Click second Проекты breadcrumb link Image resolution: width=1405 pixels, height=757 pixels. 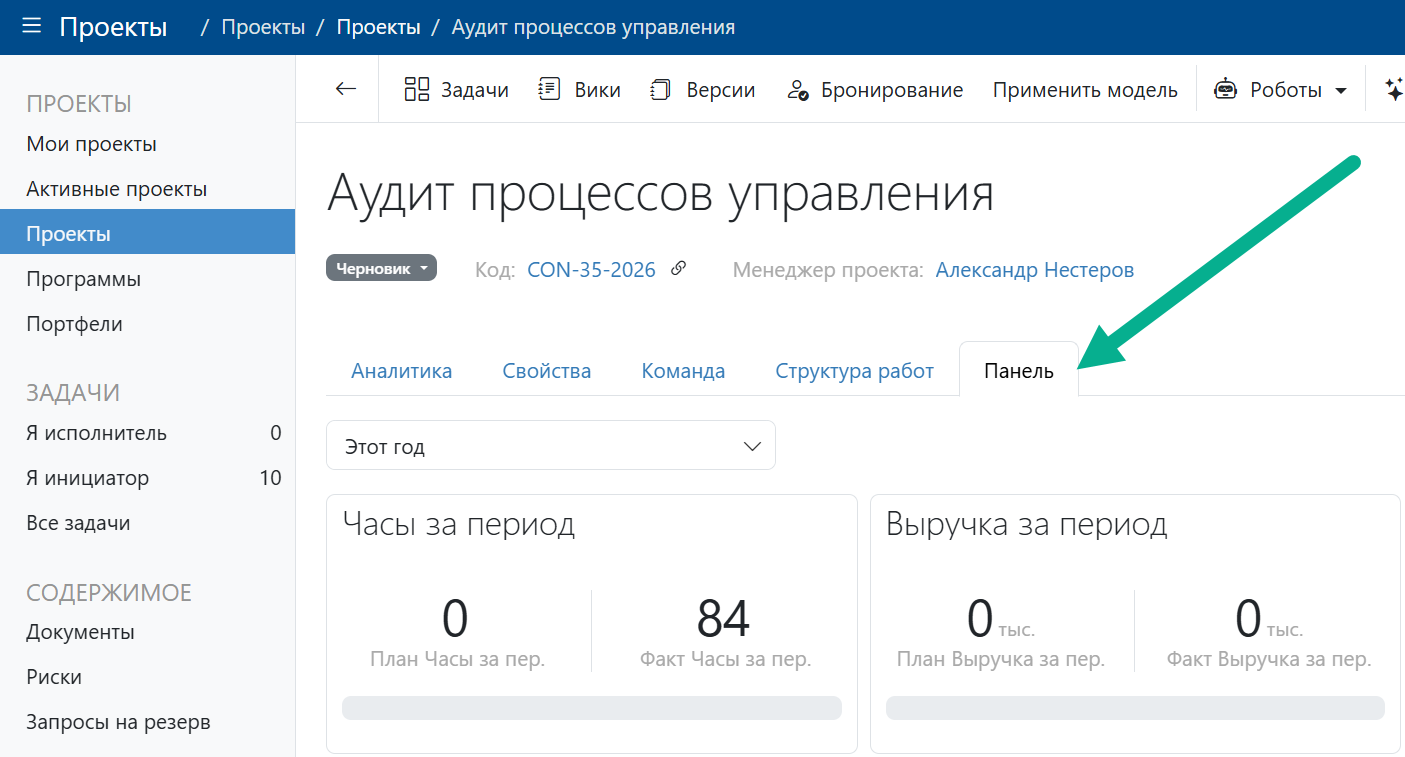coord(378,27)
